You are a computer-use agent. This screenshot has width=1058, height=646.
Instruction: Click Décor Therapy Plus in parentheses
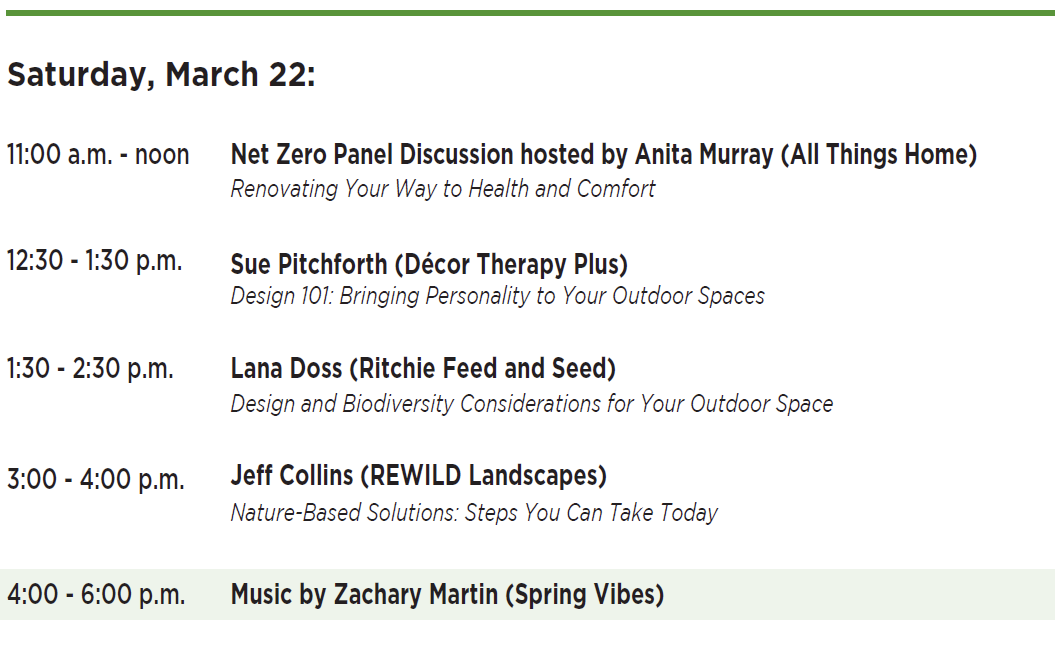tap(511, 264)
